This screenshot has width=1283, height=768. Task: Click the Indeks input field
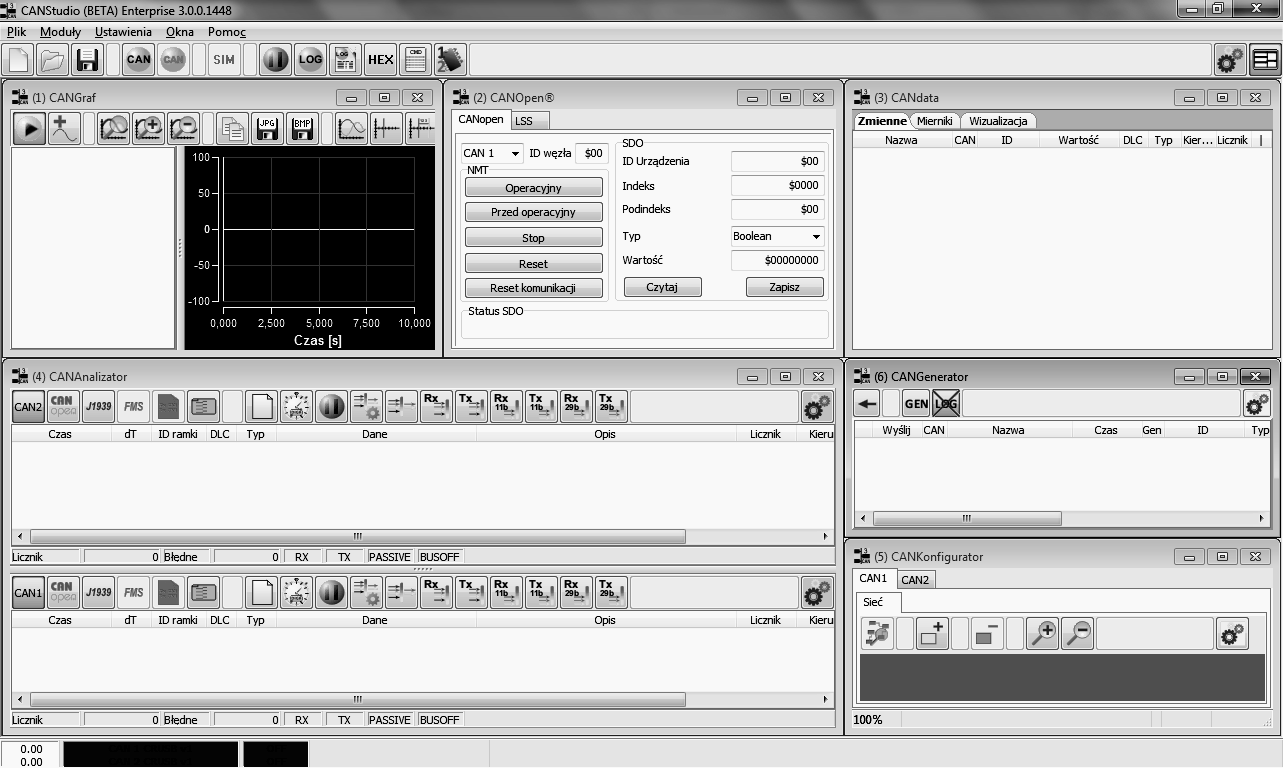coord(777,185)
